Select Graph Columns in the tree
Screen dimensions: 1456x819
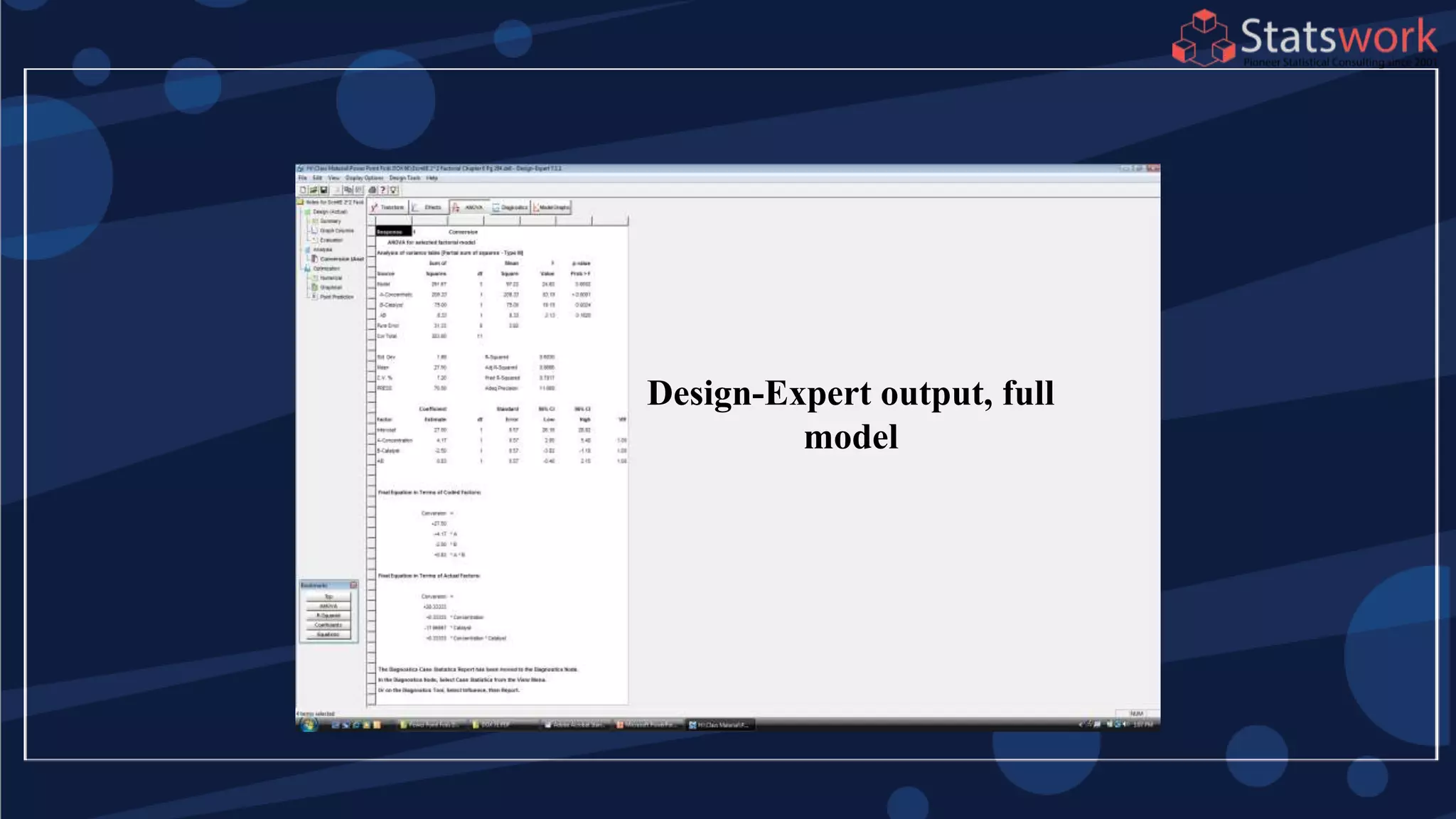pos(336,230)
